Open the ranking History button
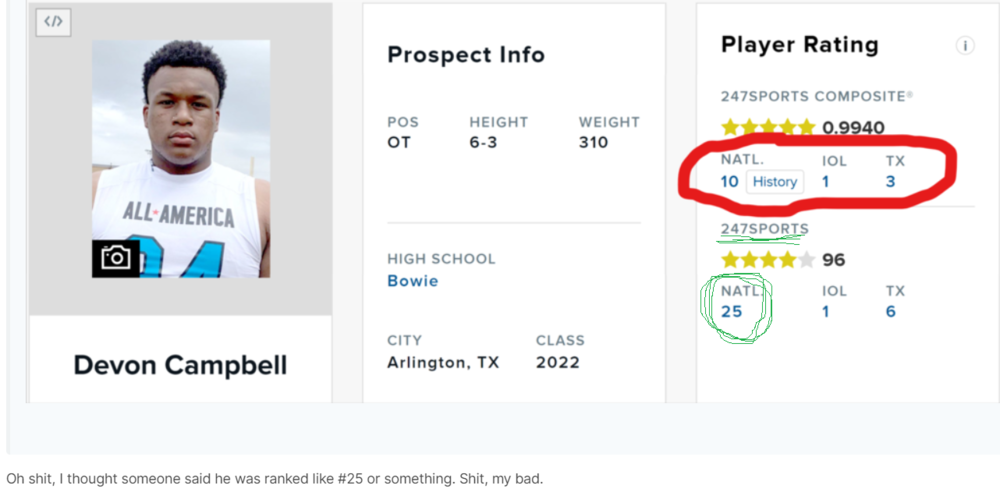 click(x=775, y=181)
